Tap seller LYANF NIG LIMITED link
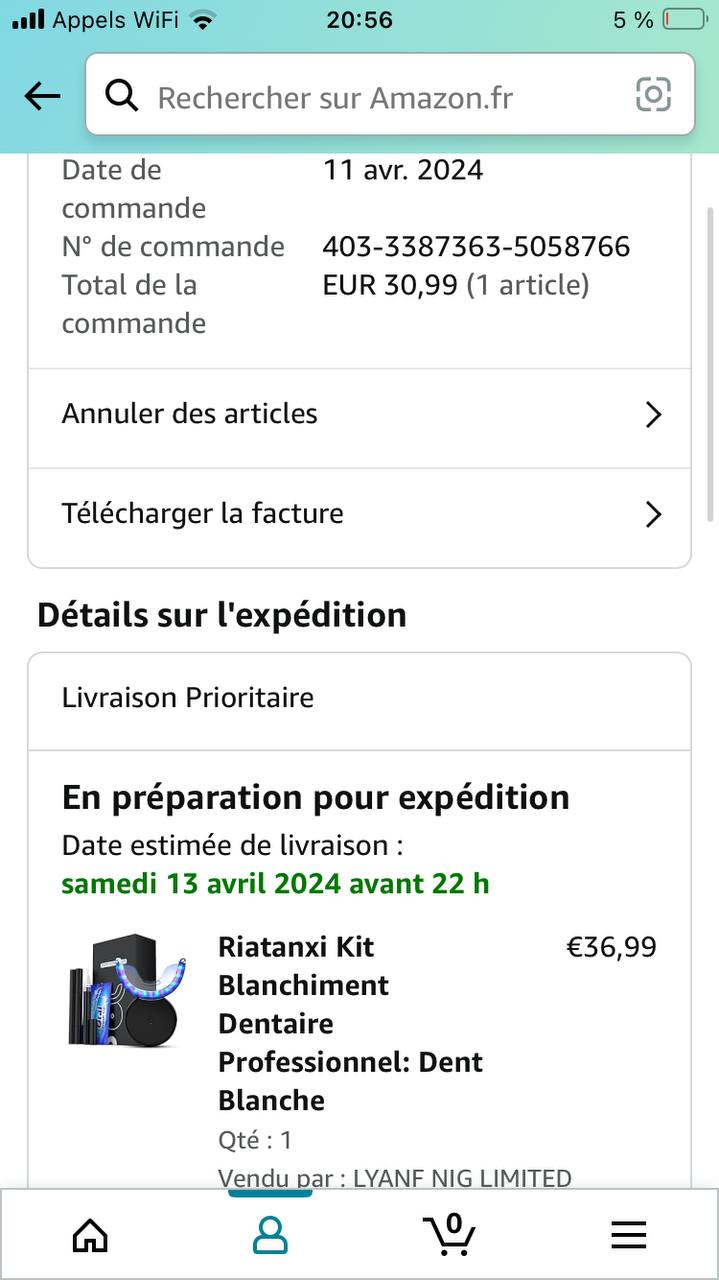719x1280 pixels. (462, 1178)
